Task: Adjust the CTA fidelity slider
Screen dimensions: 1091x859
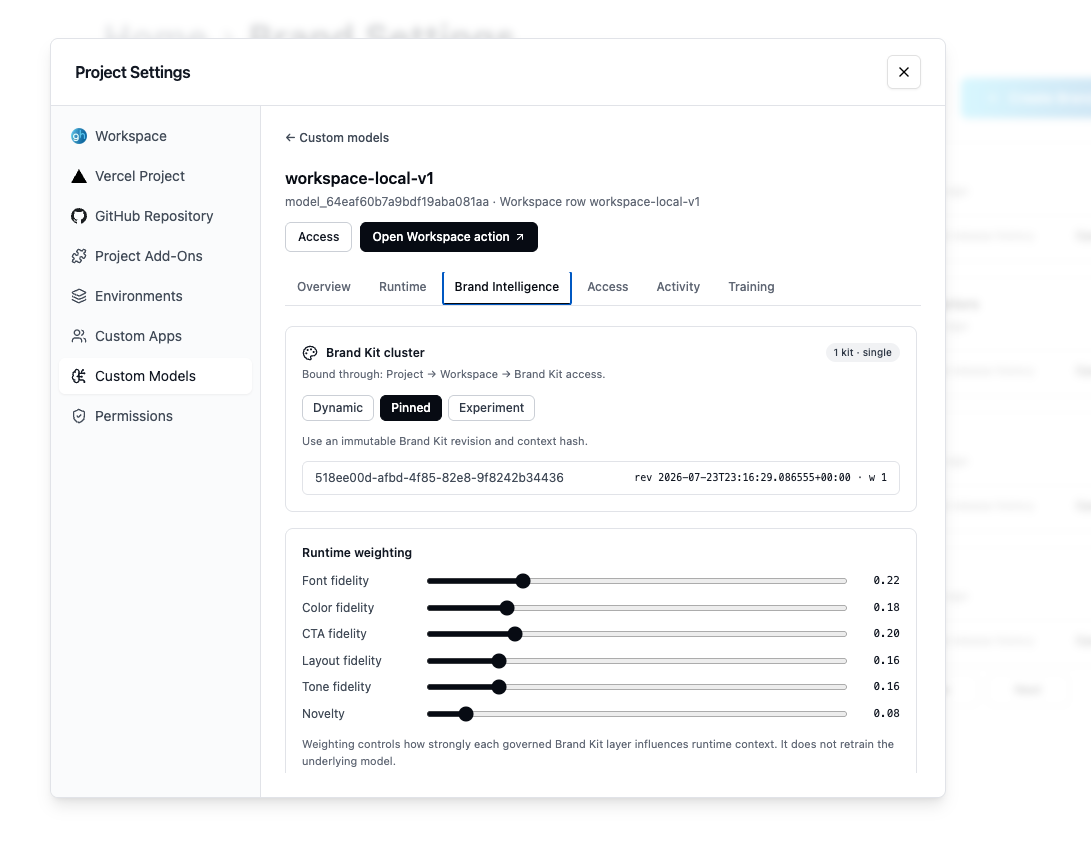Action: tap(637, 634)
